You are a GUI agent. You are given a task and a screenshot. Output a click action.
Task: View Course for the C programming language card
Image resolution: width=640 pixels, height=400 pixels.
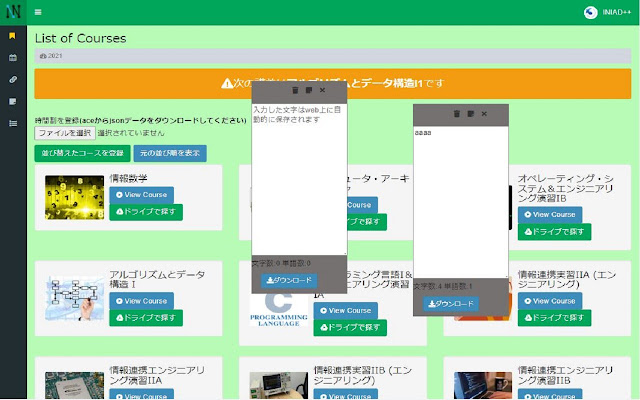click(x=346, y=311)
